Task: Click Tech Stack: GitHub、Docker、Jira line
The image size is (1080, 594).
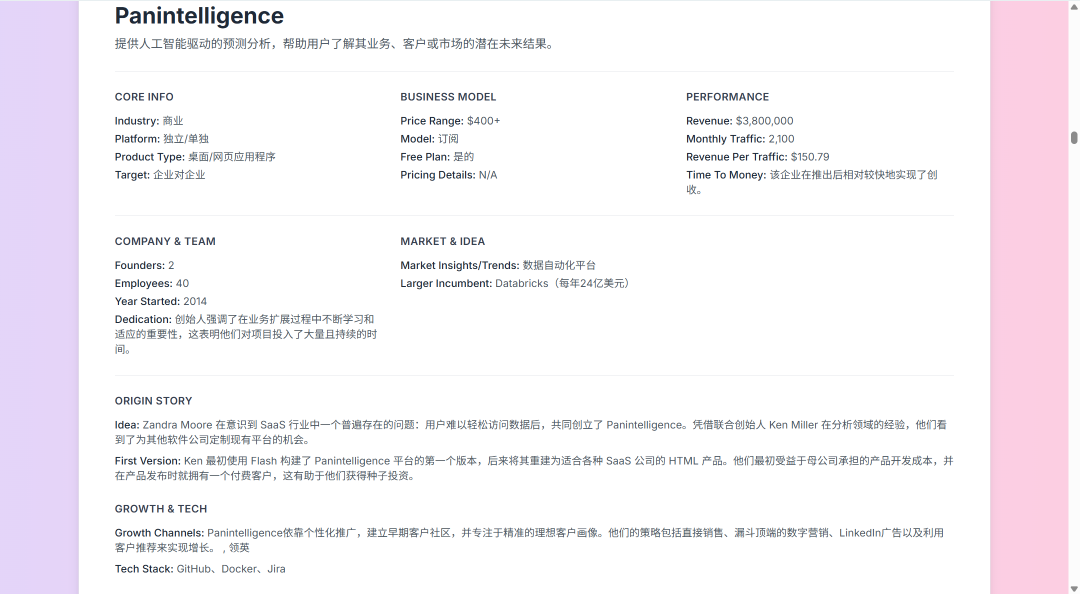Action: [200, 569]
